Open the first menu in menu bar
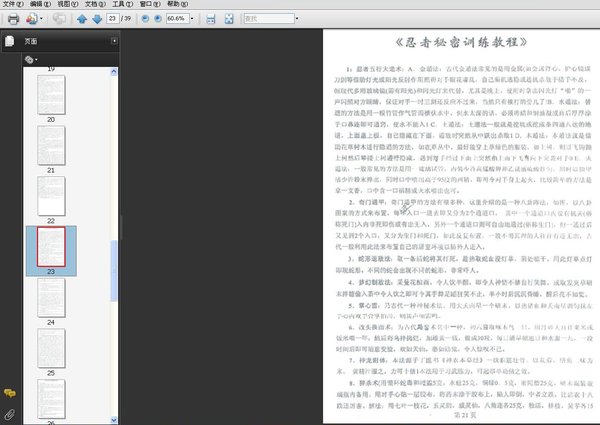This screenshot has width=600, height=425. pyautogui.click(x=13, y=4)
